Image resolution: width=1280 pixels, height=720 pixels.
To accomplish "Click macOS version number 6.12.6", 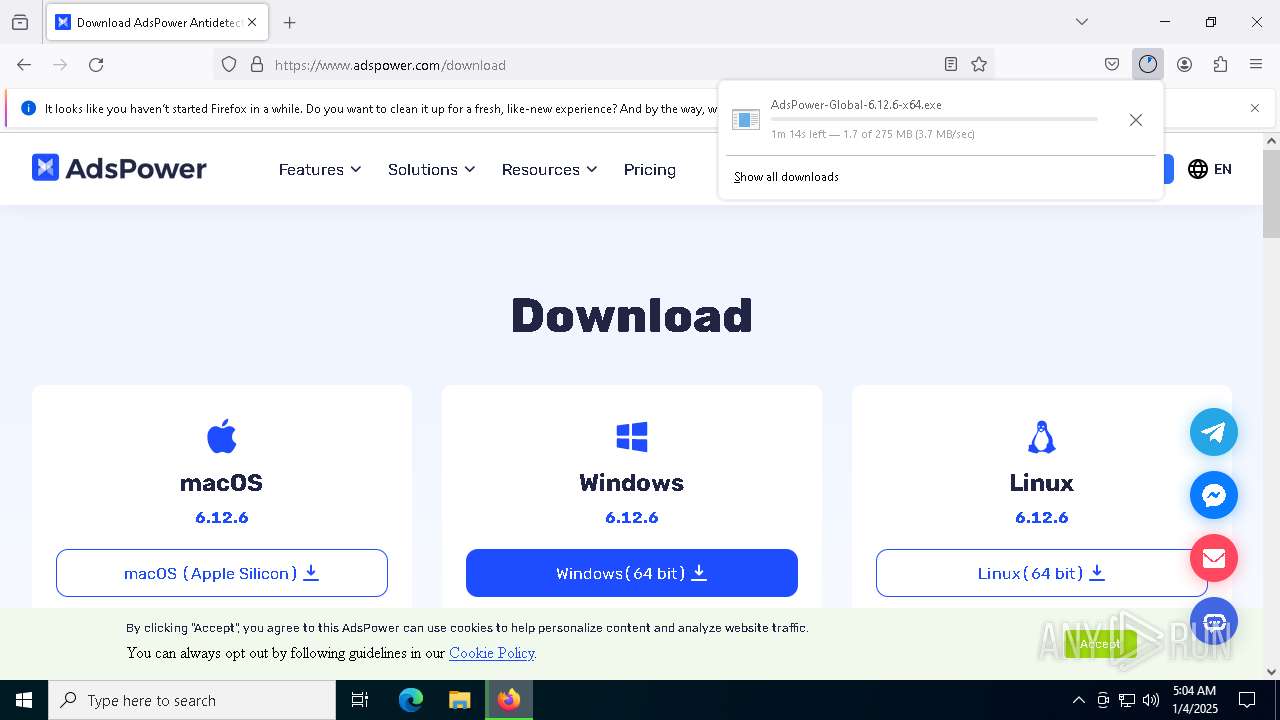I will pyautogui.click(x=222, y=517).
